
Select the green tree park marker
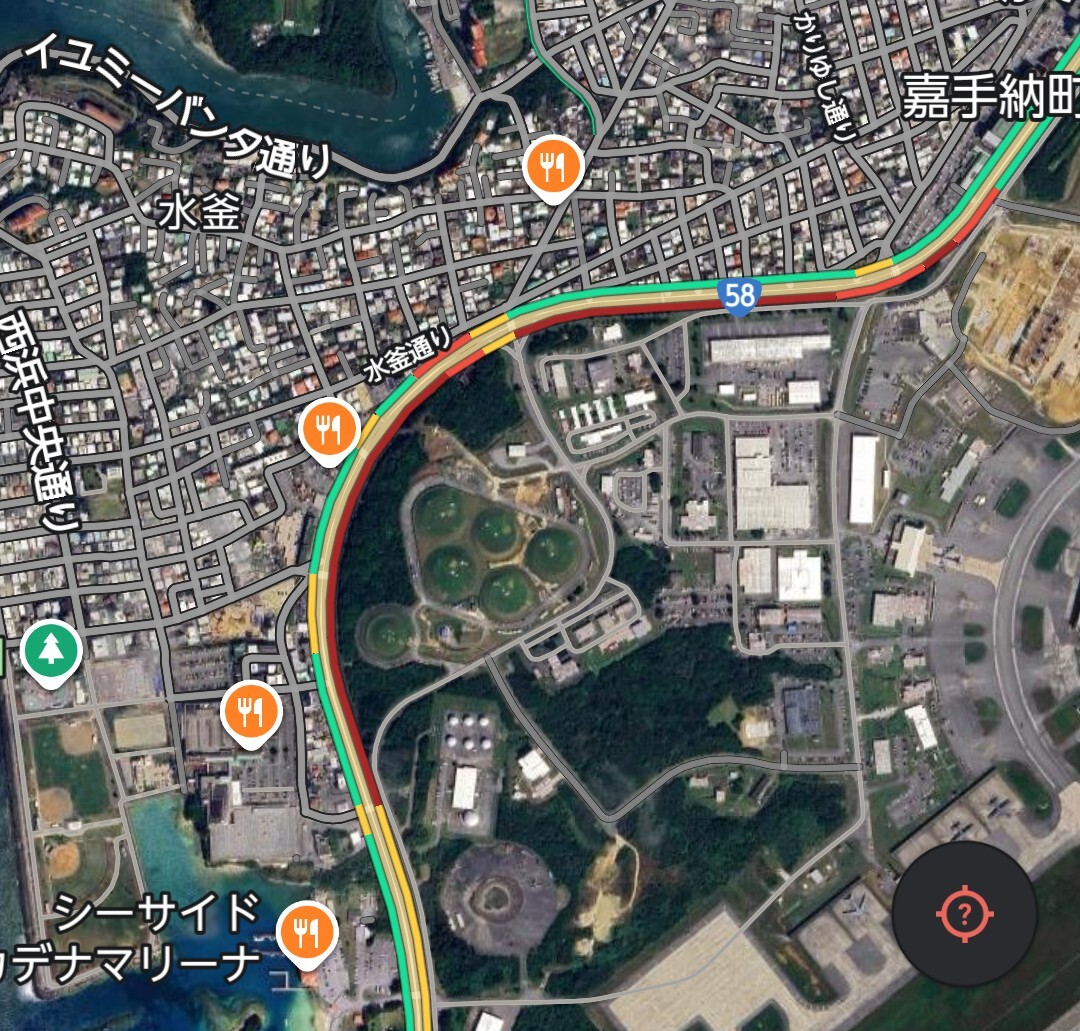pos(50,654)
